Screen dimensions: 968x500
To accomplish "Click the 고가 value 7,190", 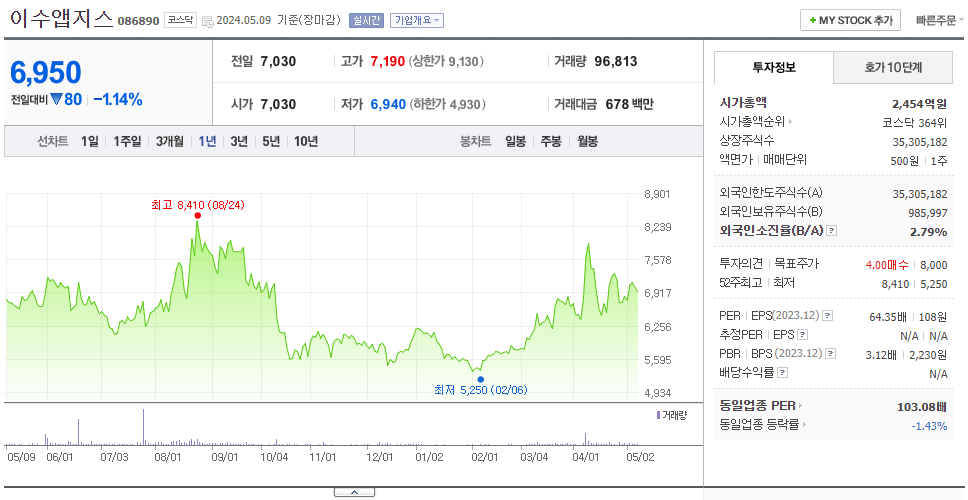I will coord(388,62).
